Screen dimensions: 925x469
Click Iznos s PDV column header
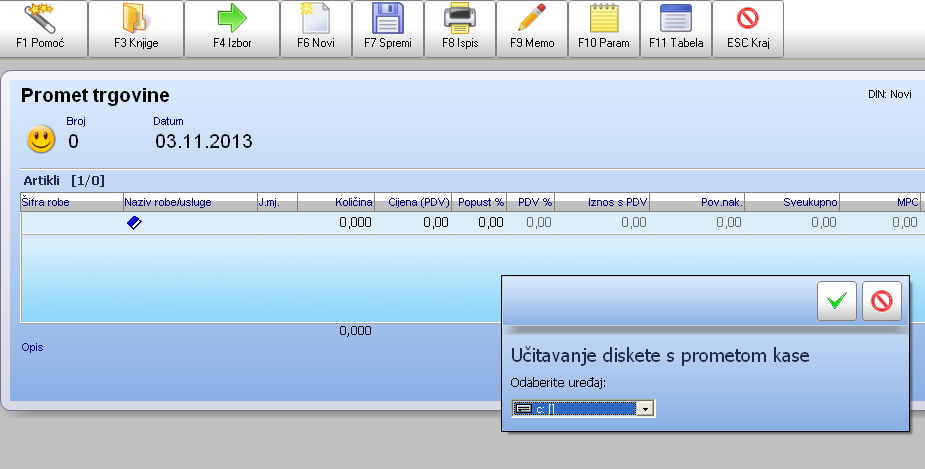pos(602,202)
